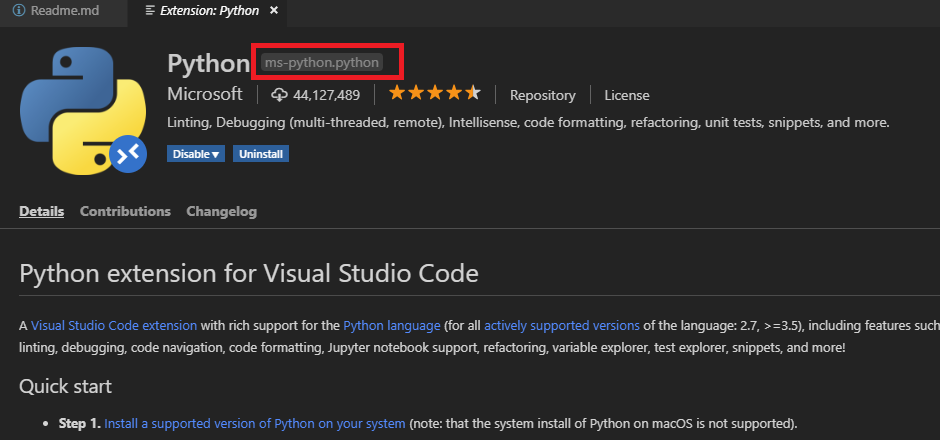This screenshot has height=440, width=940.
Task: Open Install a supported version of Python link
Action: pyautogui.click(x=255, y=424)
